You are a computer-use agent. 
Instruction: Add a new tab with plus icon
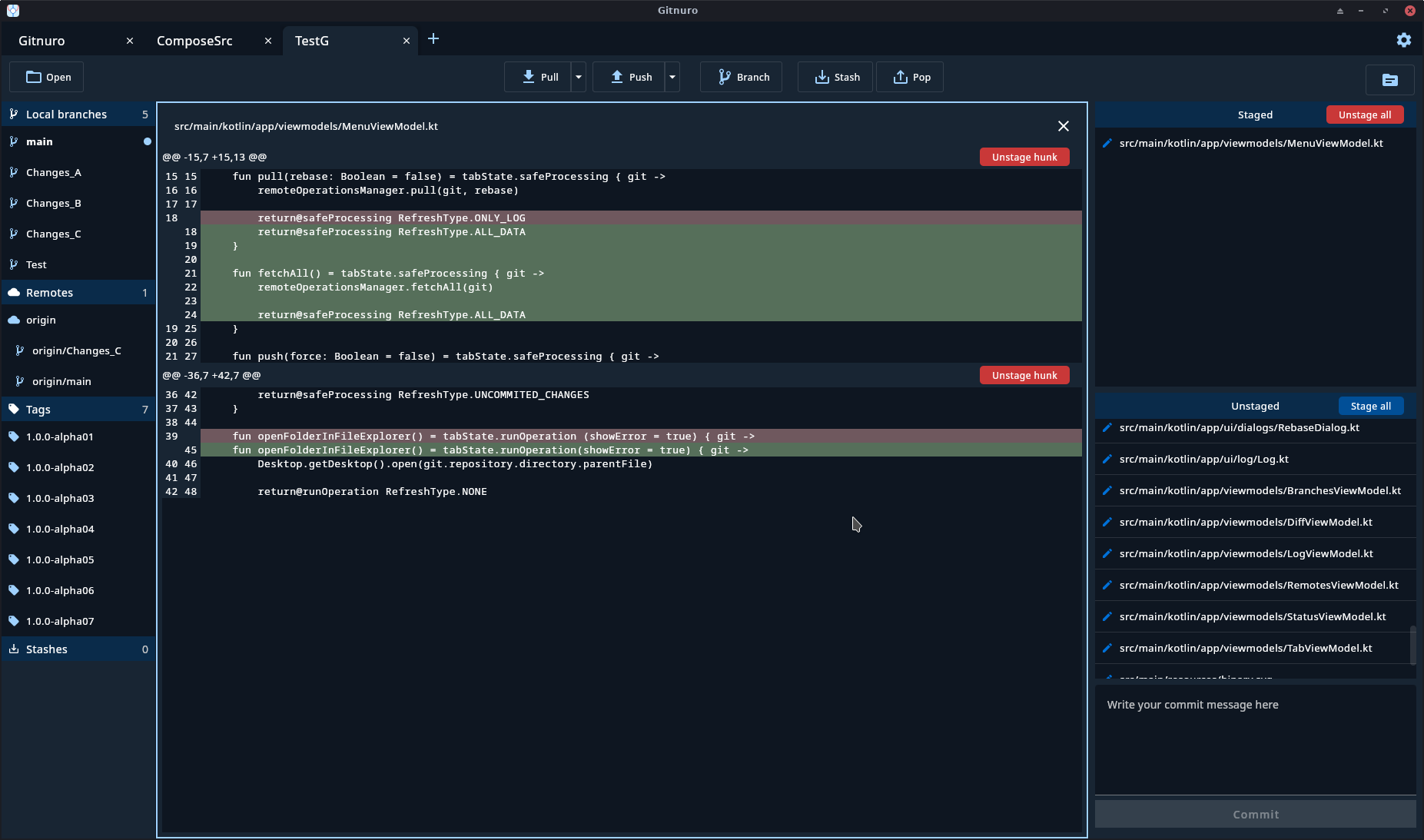tap(433, 39)
